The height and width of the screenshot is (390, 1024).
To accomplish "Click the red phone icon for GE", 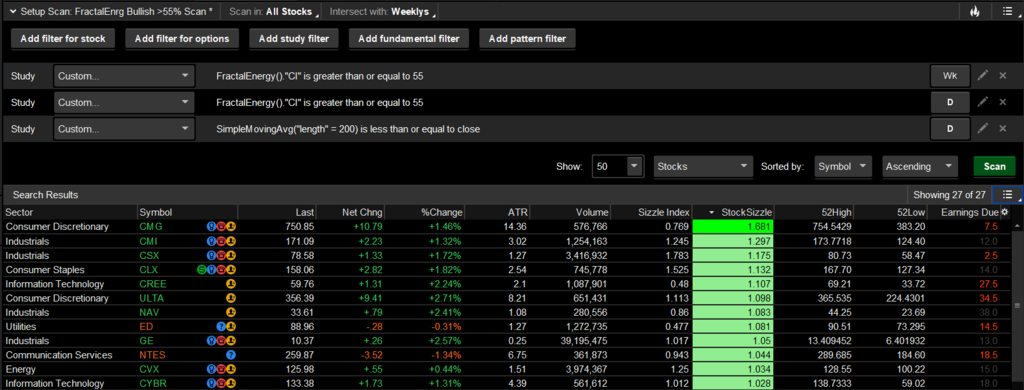I will [221, 341].
